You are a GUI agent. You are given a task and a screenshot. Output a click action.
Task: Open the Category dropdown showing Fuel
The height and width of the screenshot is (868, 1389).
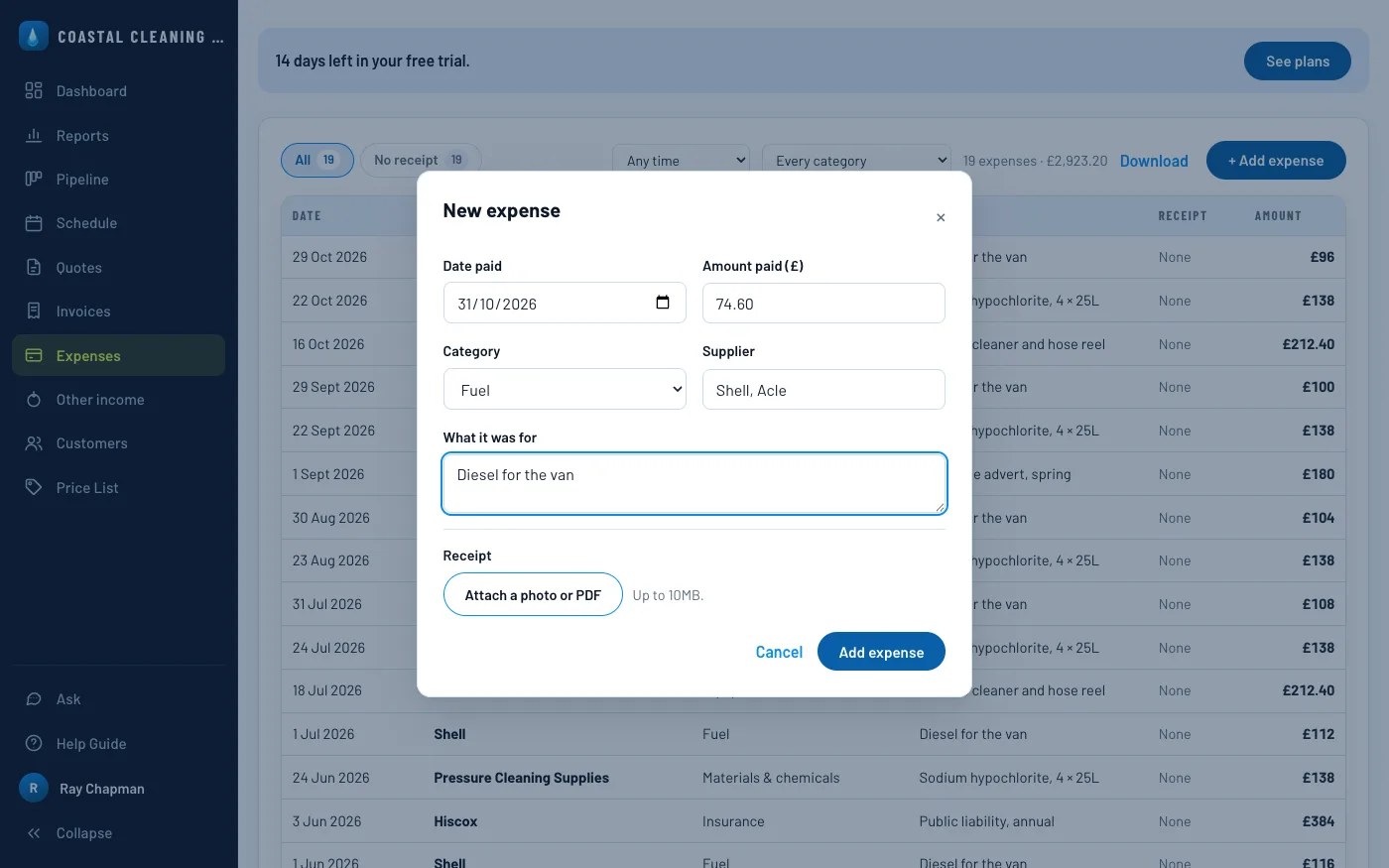[565, 390]
